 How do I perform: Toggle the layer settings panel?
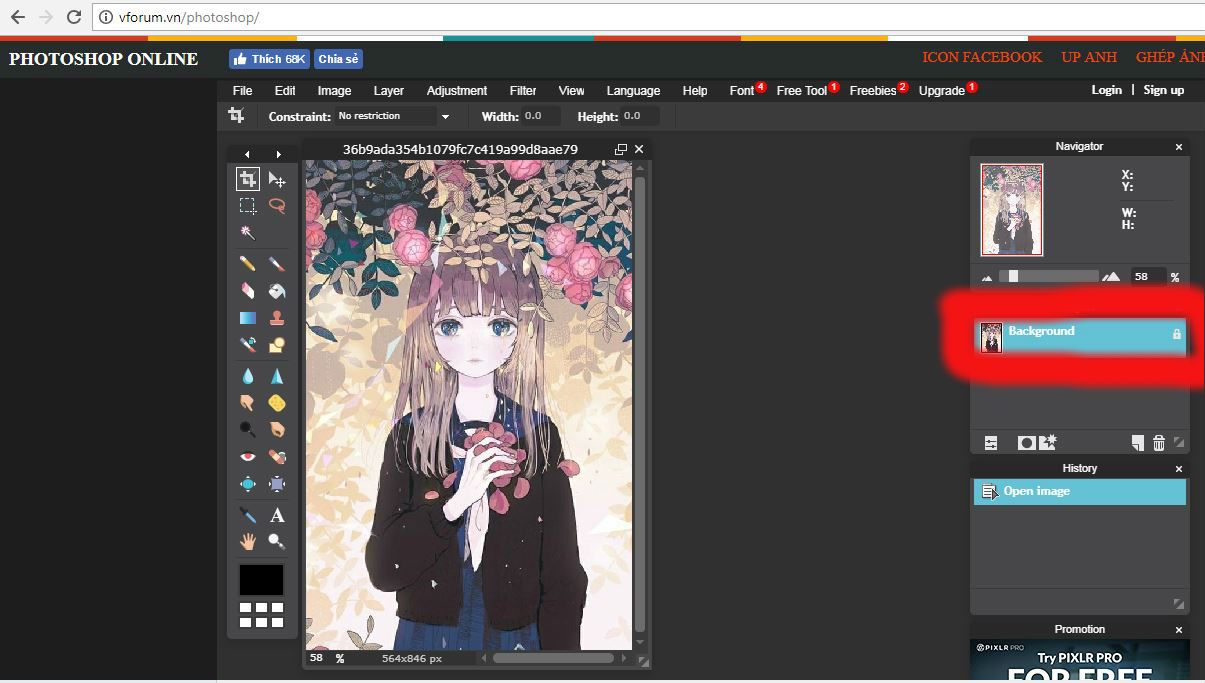coord(991,443)
